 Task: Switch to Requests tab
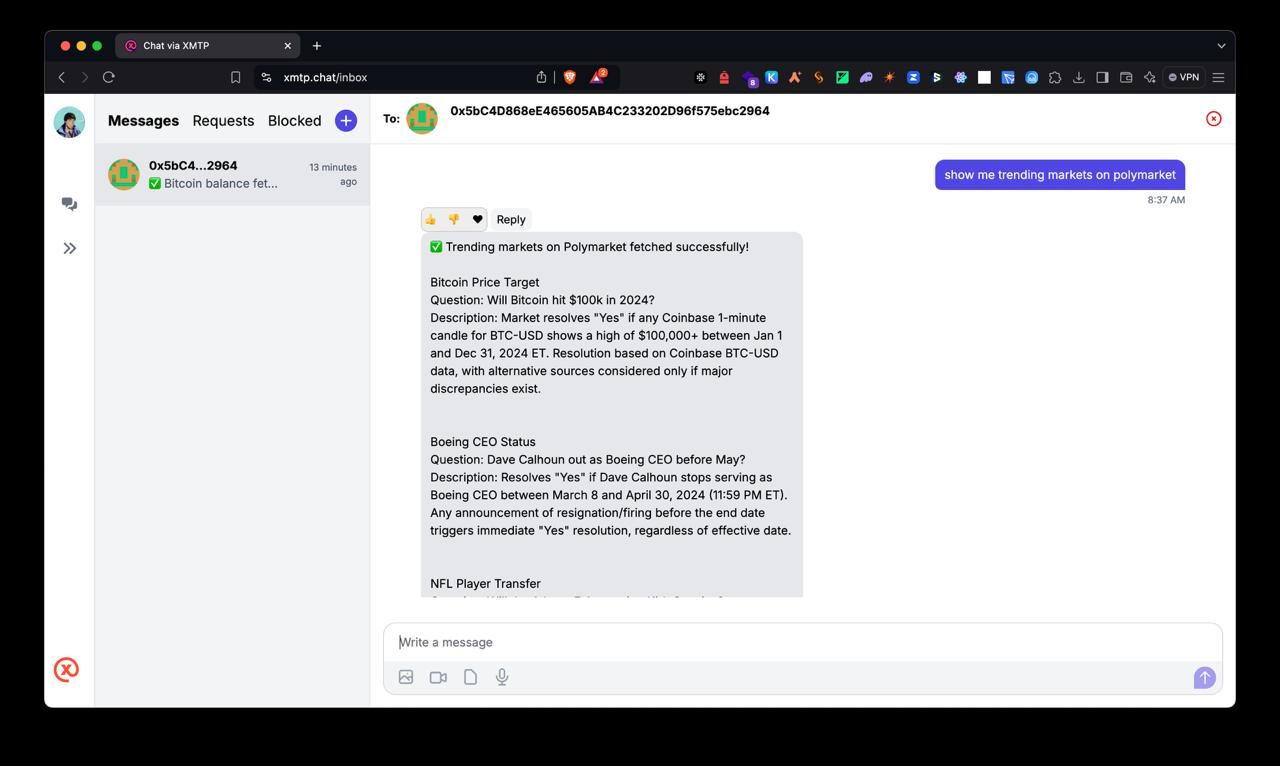point(223,120)
